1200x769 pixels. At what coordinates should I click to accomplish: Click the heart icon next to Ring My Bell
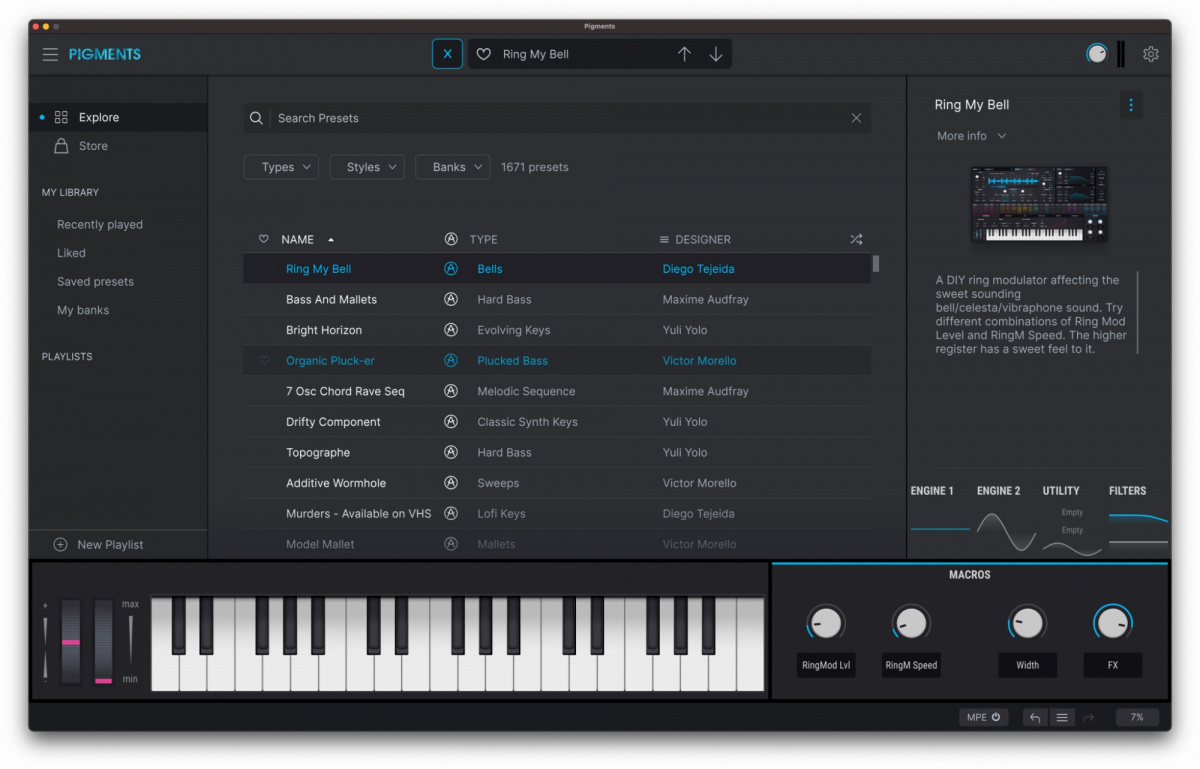(x=484, y=54)
